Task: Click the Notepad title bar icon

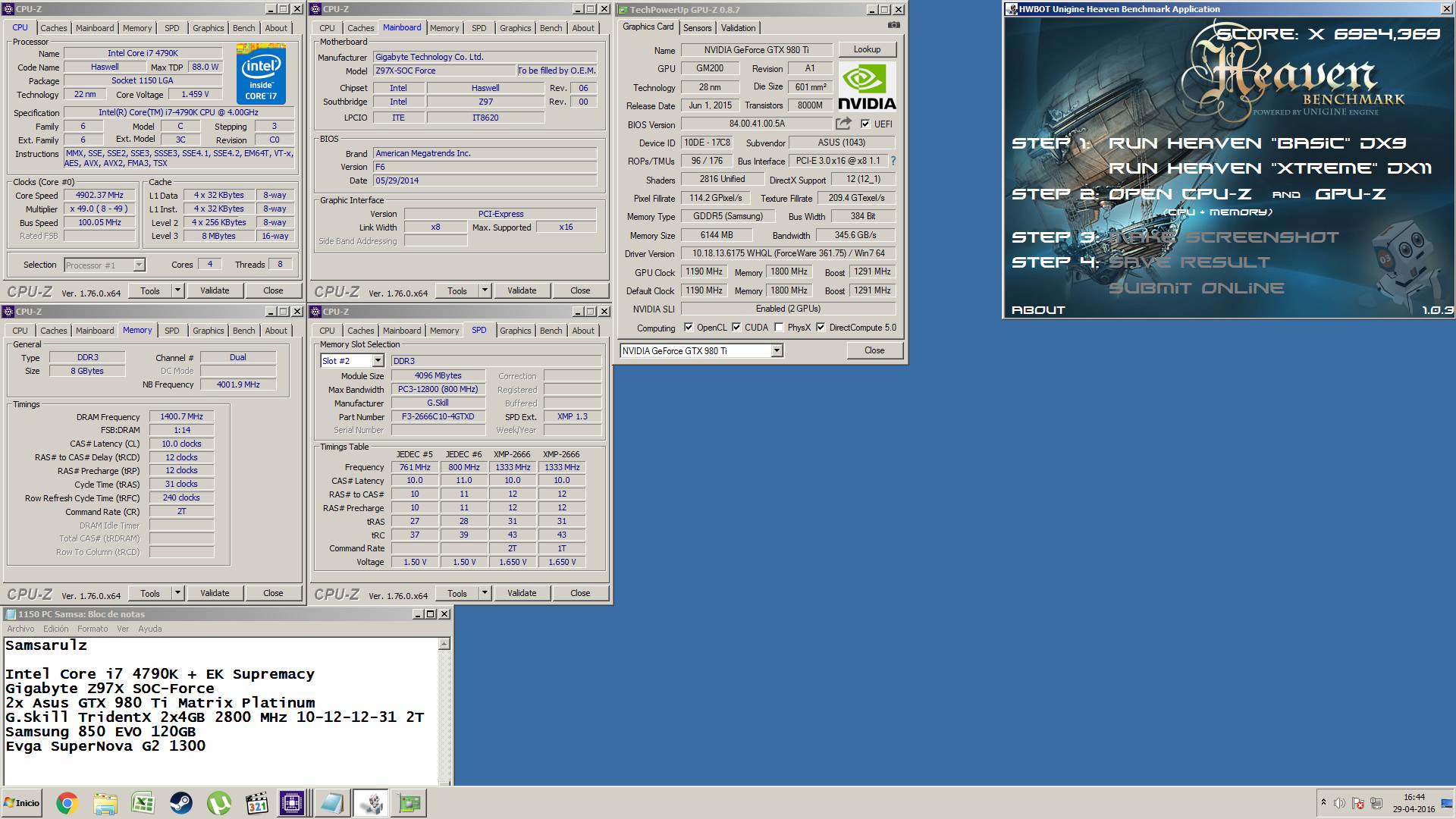Action: (x=11, y=614)
